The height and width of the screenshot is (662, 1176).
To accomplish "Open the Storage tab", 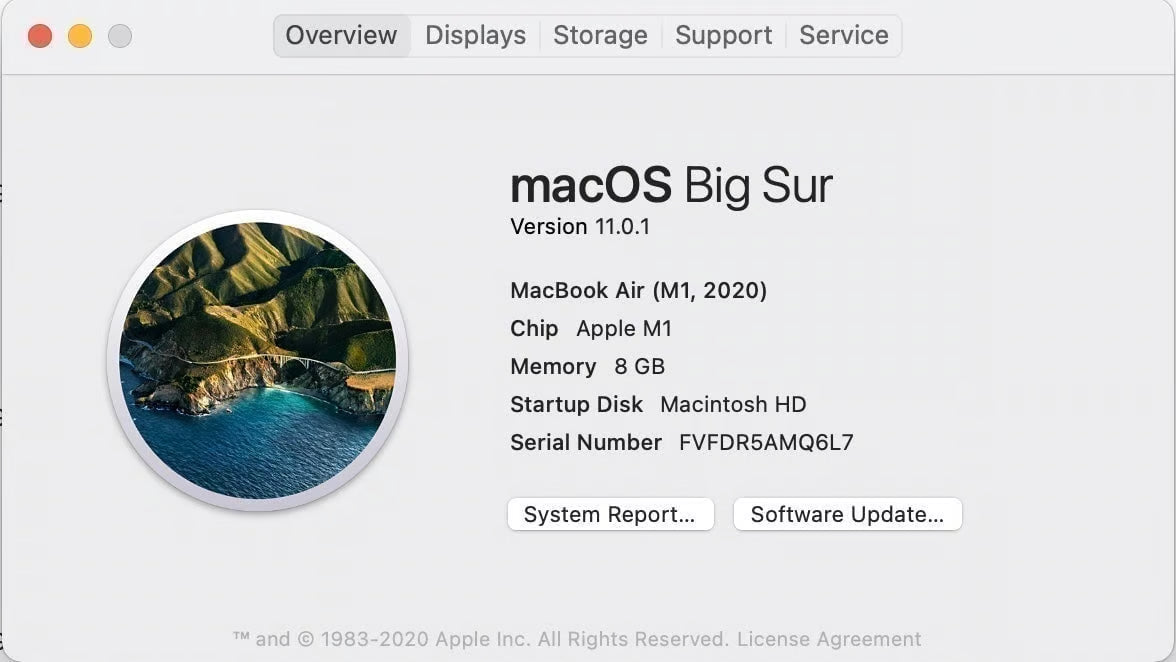I will (x=600, y=35).
